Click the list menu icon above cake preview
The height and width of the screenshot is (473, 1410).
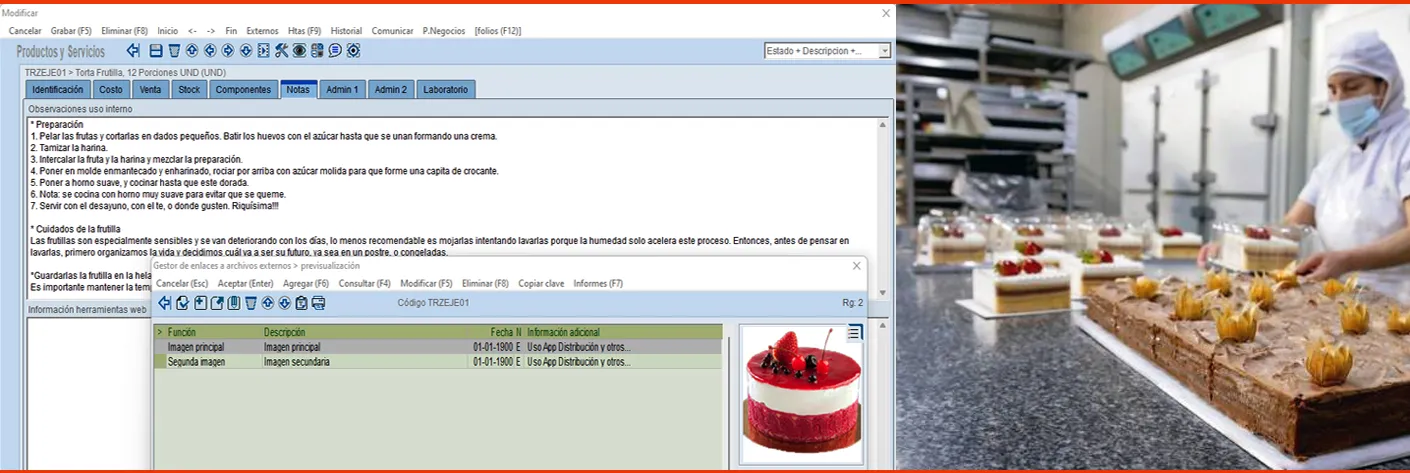(854, 333)
